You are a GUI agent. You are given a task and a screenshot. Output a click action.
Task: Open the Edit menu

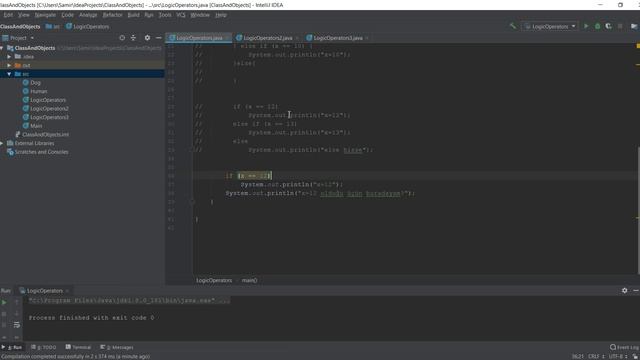pos(8,15)
